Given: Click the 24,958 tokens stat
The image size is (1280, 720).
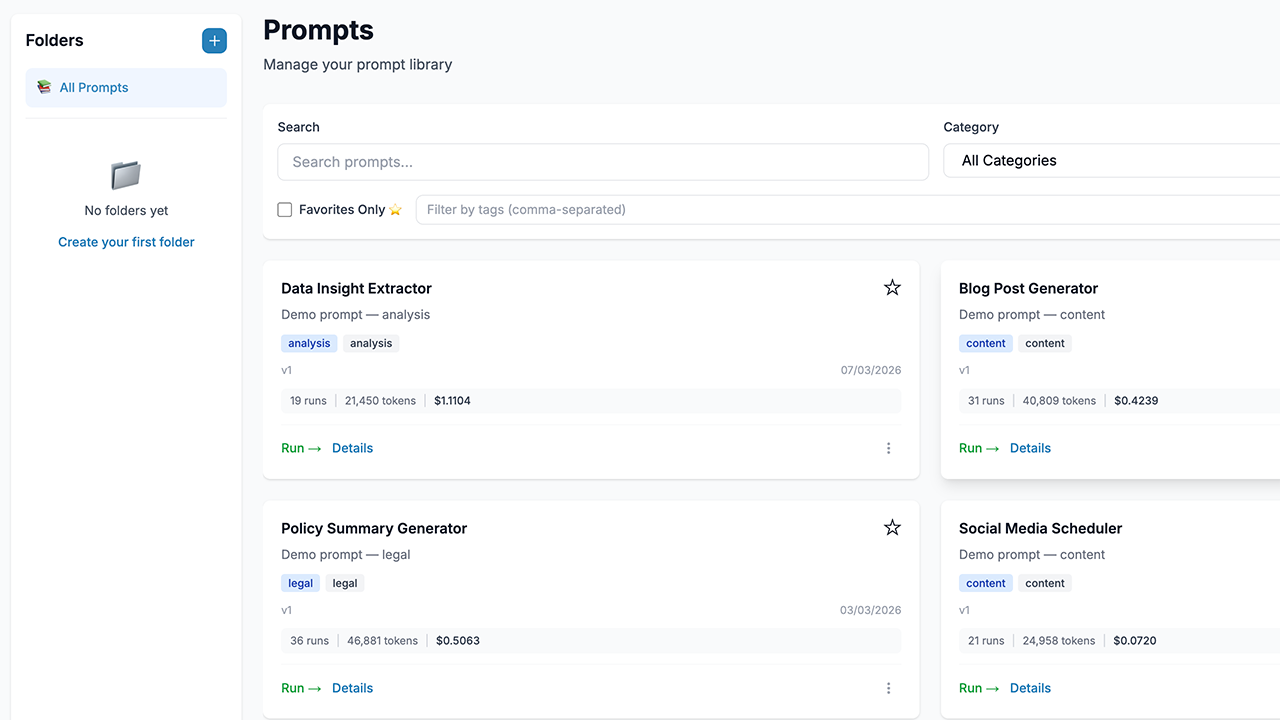Looking at the screenshot, I should pos(1059,641).
